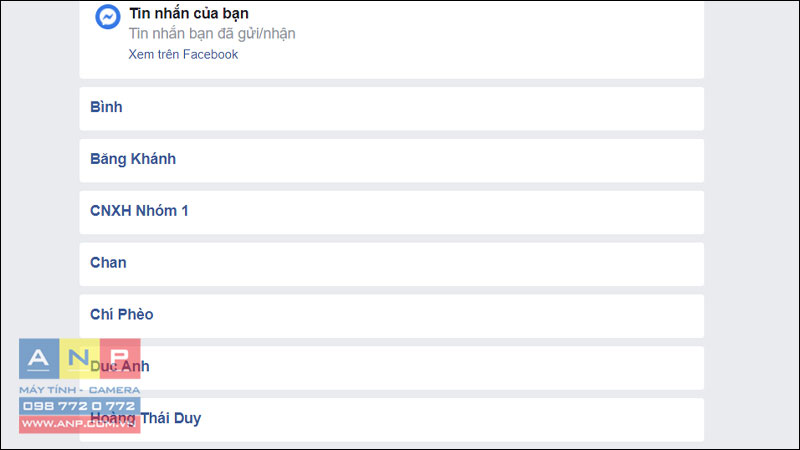Screen dimensions: 800x450
Task: Open the Bình conversation
Action: tap(391, 108)
